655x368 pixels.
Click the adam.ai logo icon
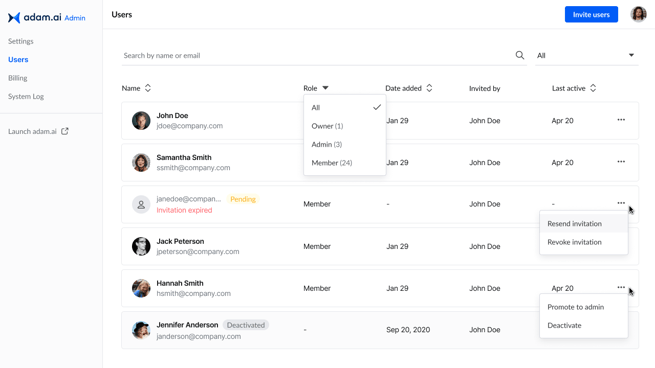pyautogui.click(x=14, y=18)
